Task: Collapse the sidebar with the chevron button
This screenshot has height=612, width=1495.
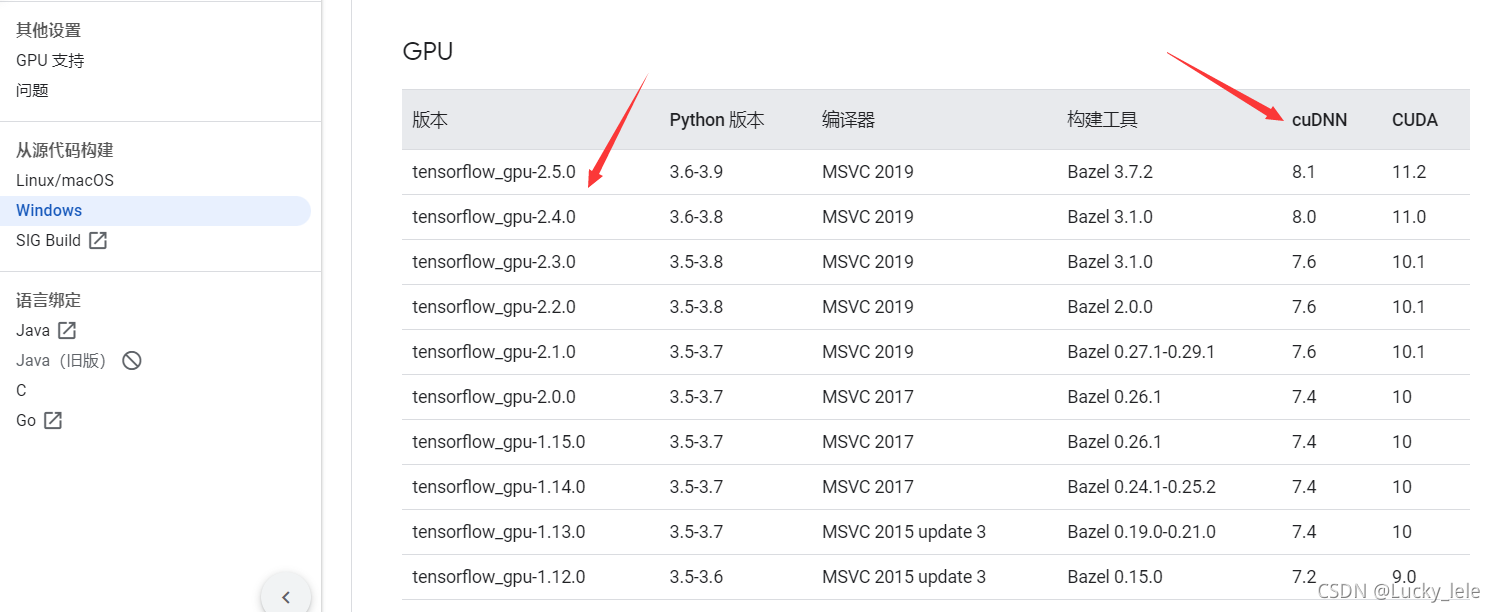Action: pyautogui.click(x=286, y=597)
